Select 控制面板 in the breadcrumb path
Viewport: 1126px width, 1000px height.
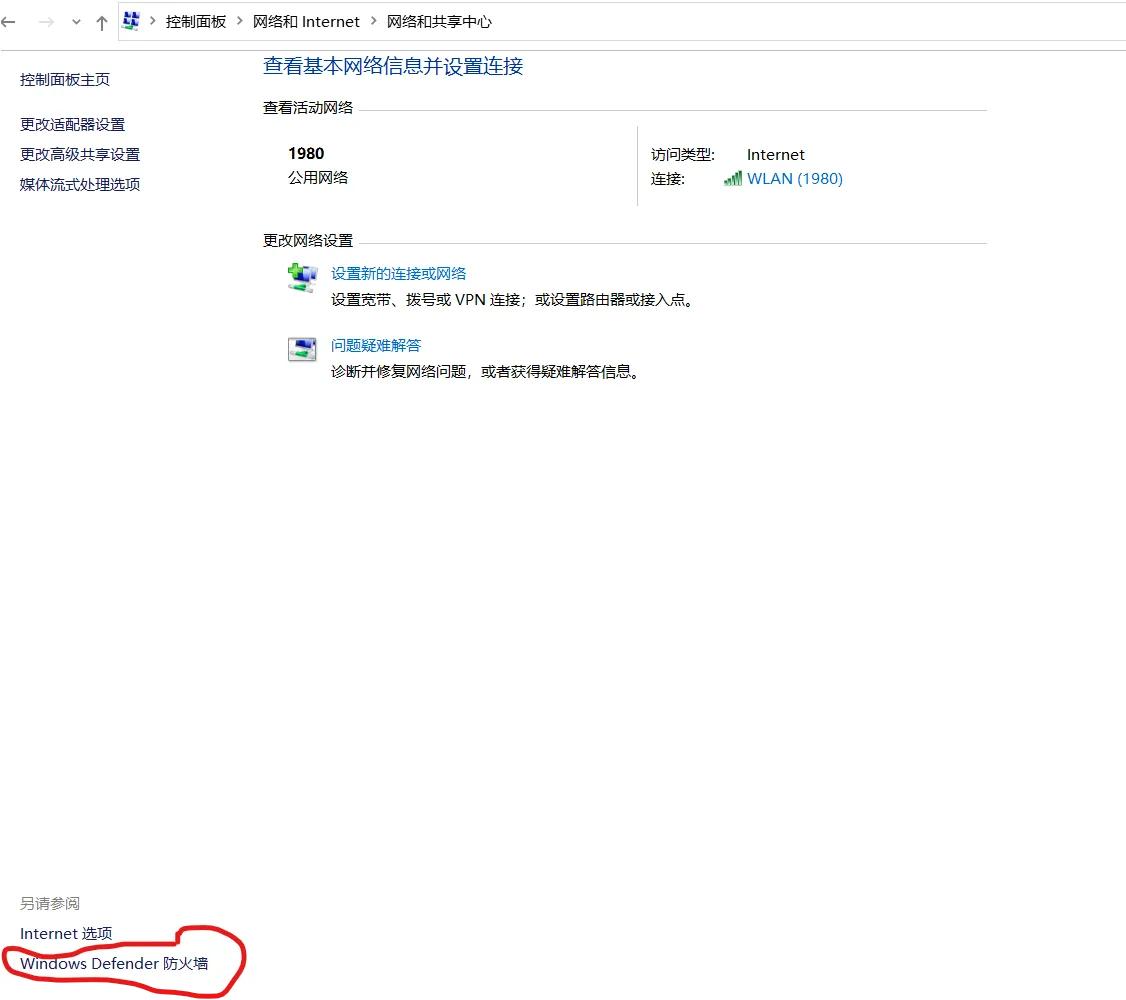196,21
